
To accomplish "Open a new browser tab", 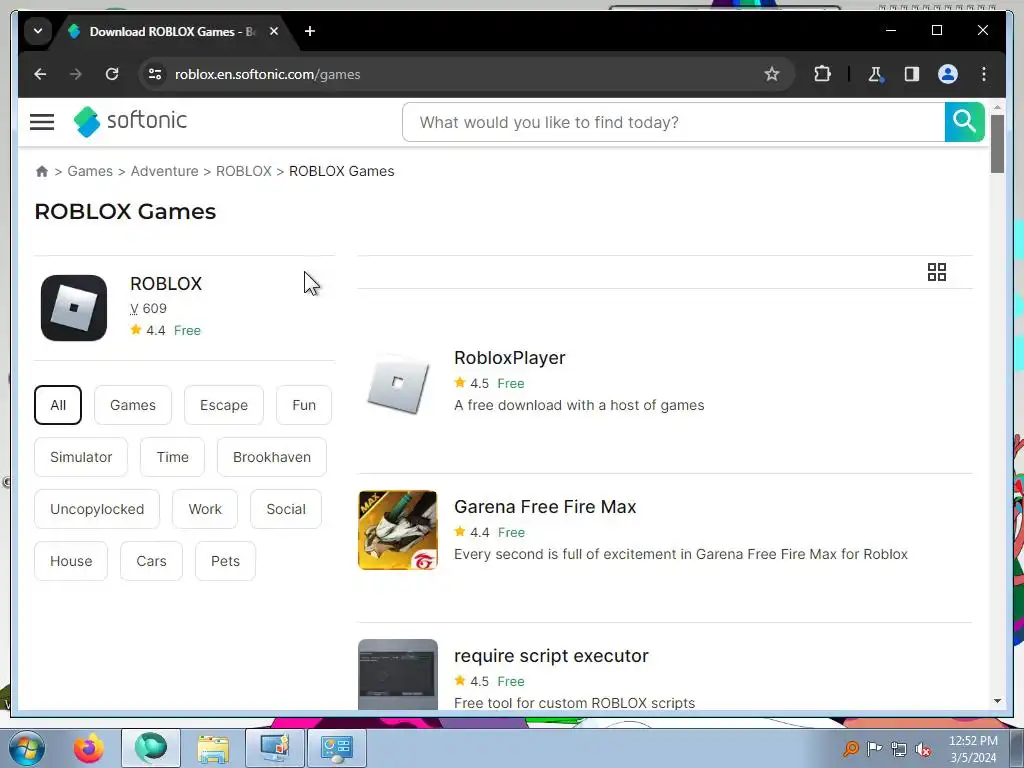I will (x=310, y=31).
